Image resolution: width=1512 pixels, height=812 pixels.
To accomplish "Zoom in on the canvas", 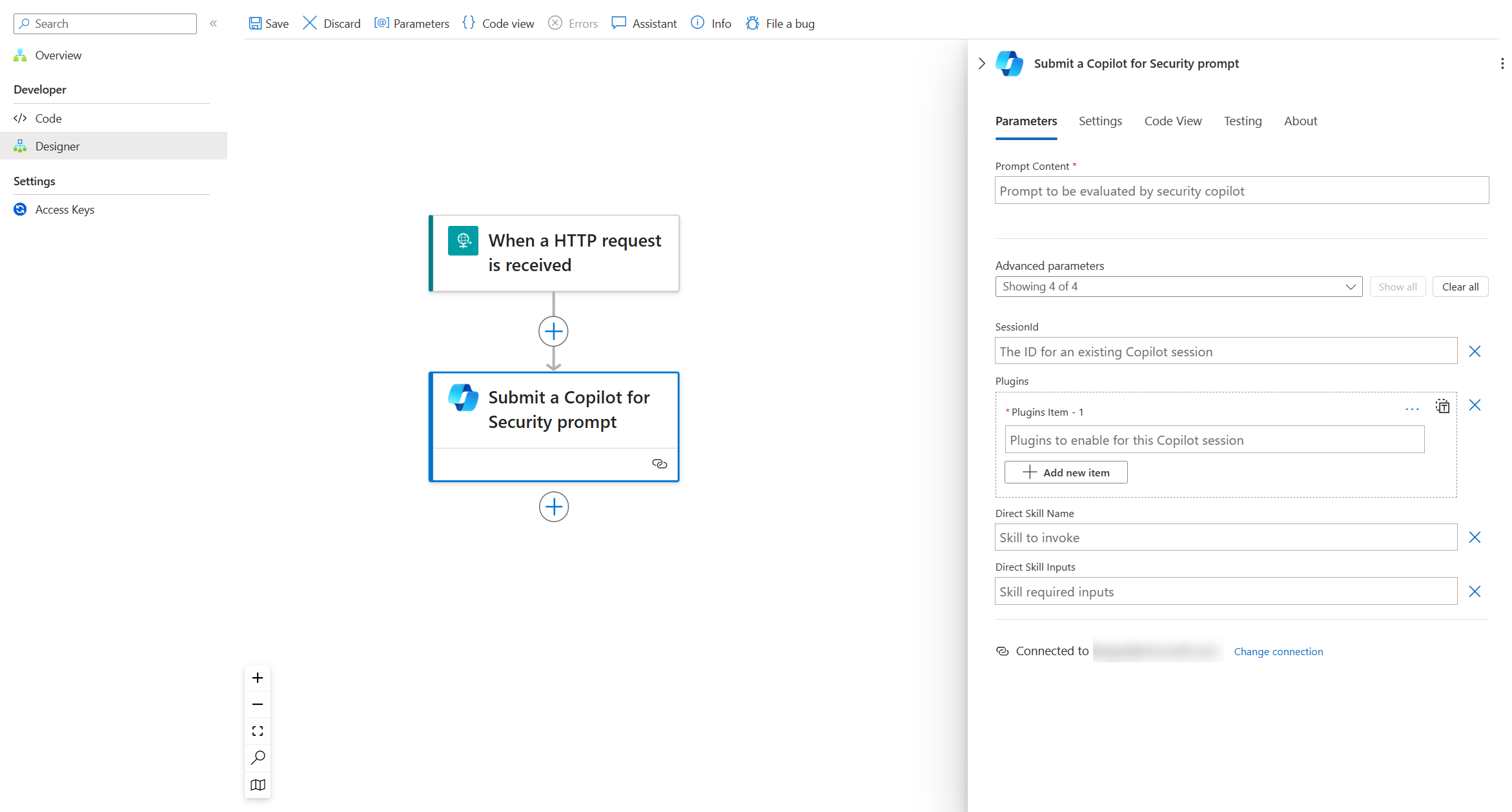I will click(258, 678).
